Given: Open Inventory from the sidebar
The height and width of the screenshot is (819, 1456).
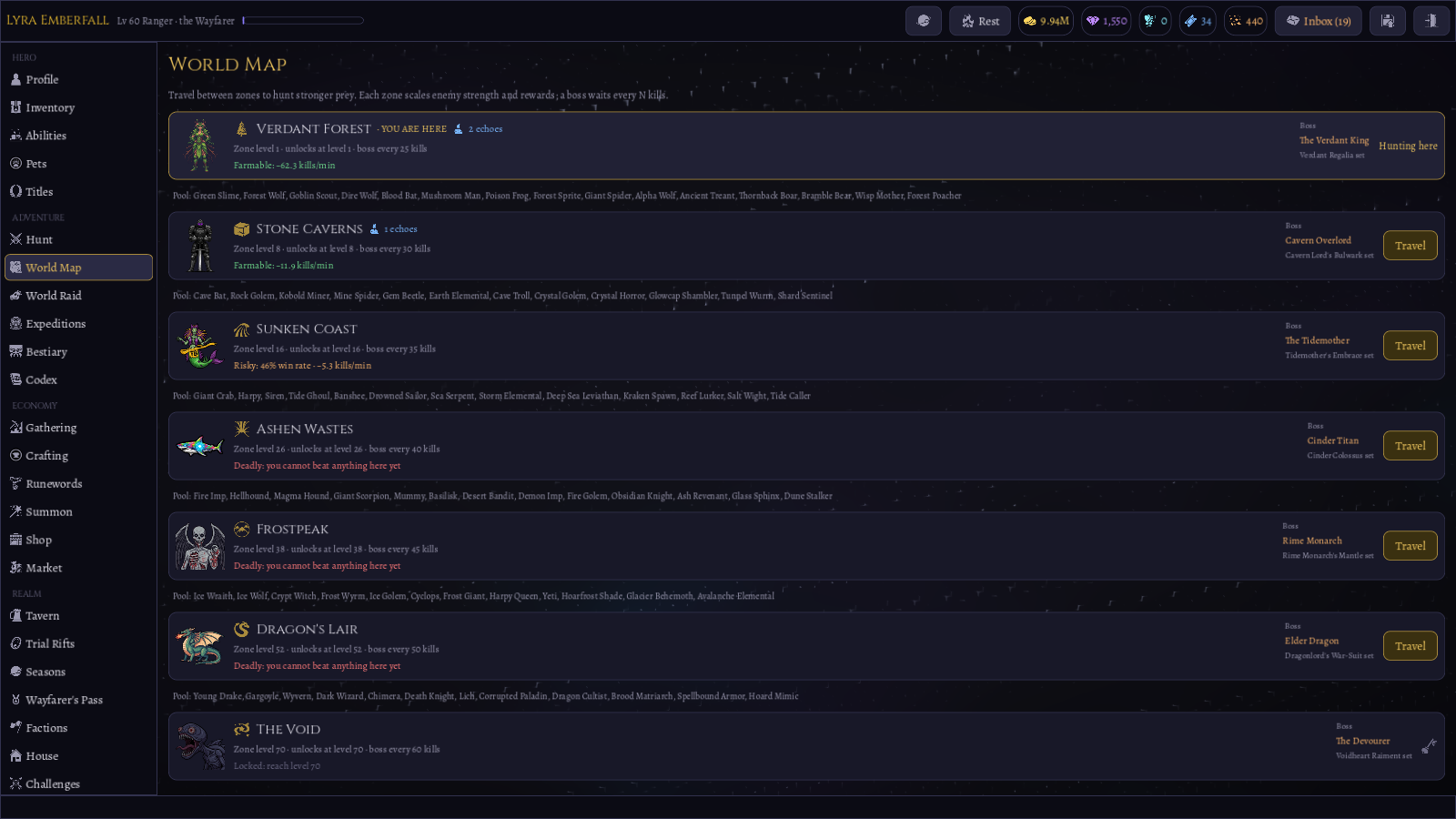Looking at the screenshot, I should pos(78,107).
